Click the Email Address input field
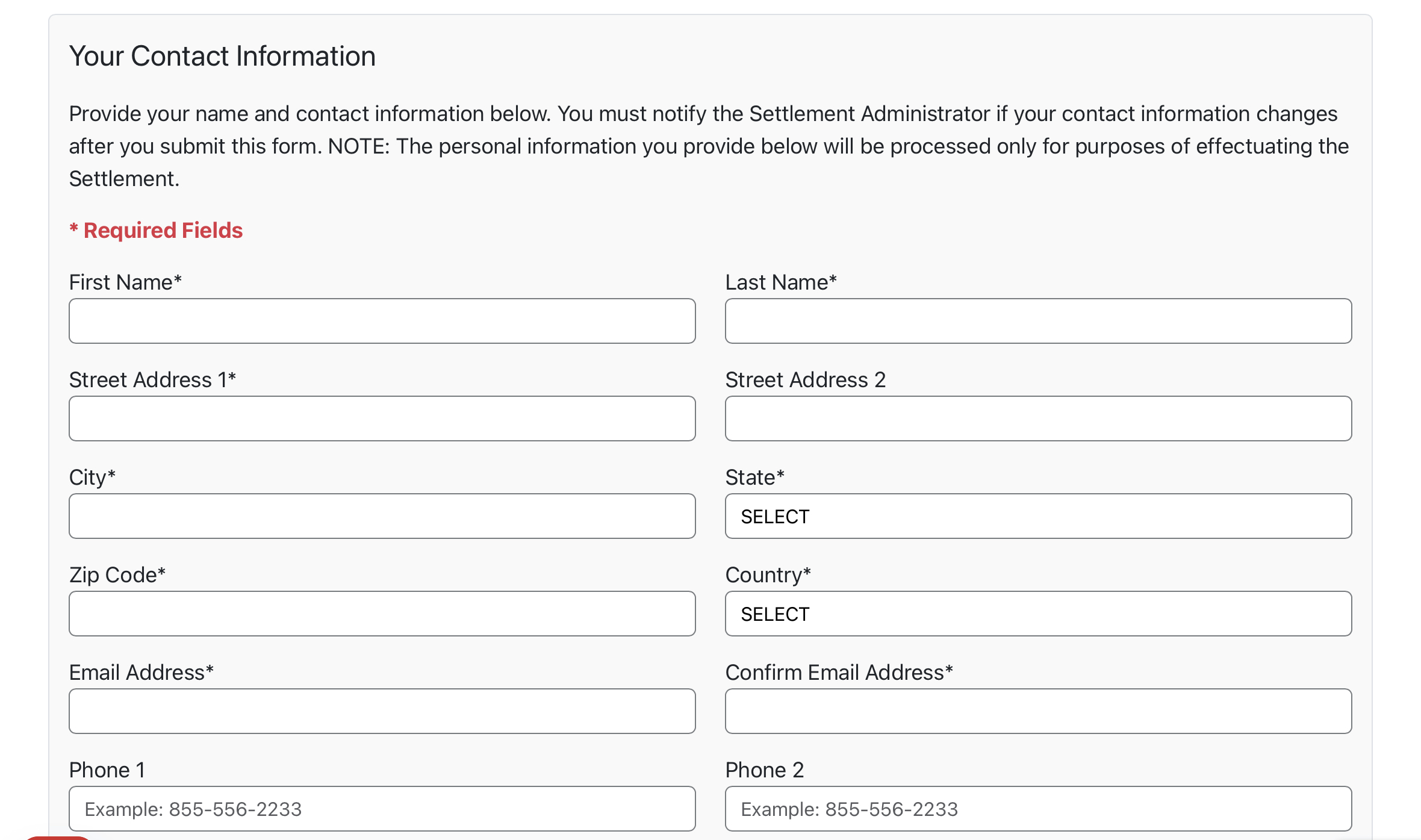The width and height of the screenshot is (1421, 840). 382,711
